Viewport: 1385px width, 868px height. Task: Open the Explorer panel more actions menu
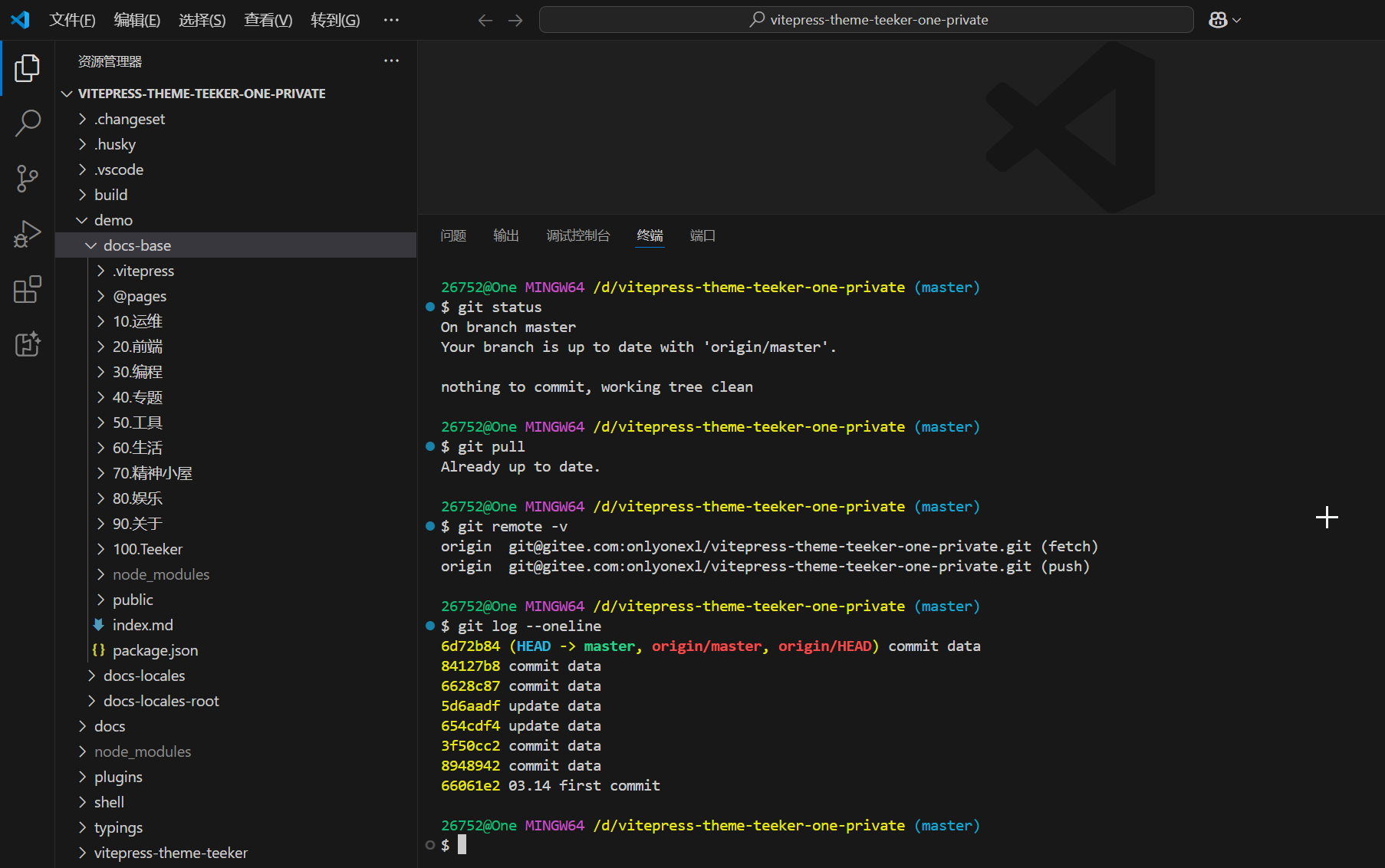(x=391, y=61)
